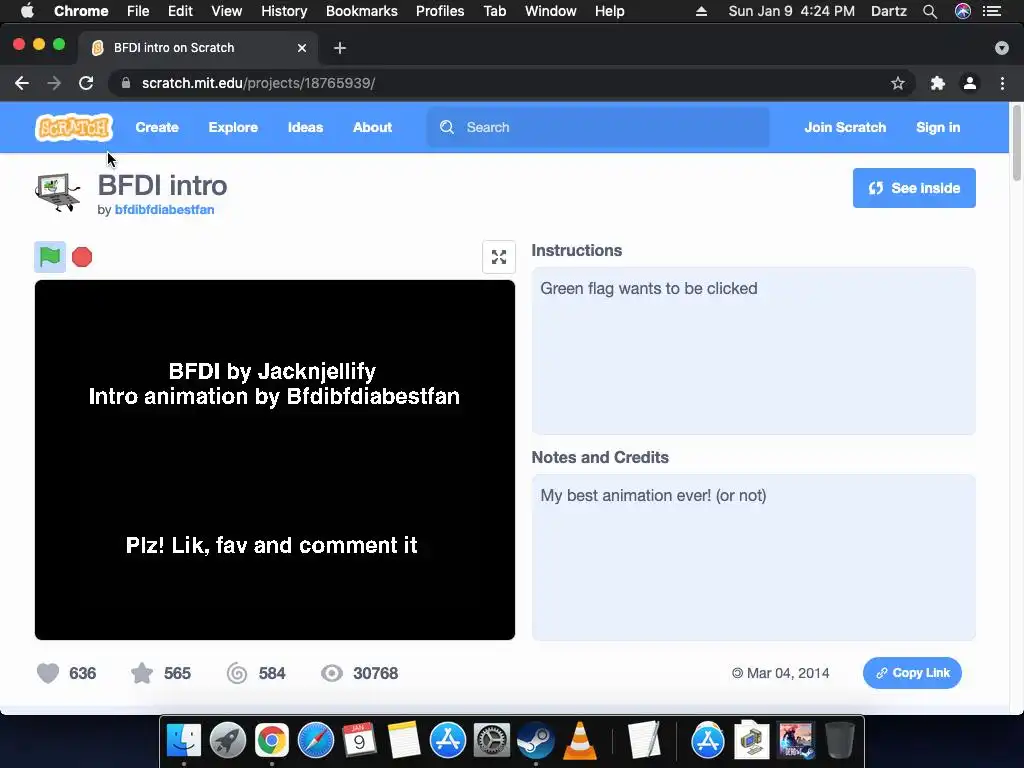
Task: Open Trash in the Dock
Action: tap(840, 741)
